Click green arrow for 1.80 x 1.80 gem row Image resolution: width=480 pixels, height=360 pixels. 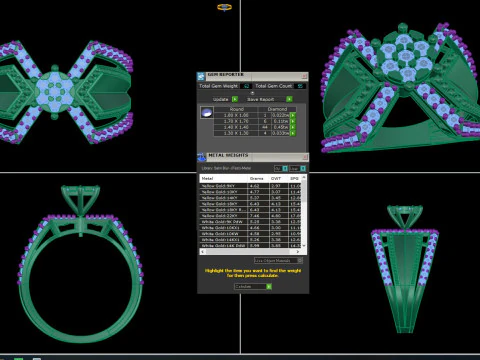tap(293, 115)
